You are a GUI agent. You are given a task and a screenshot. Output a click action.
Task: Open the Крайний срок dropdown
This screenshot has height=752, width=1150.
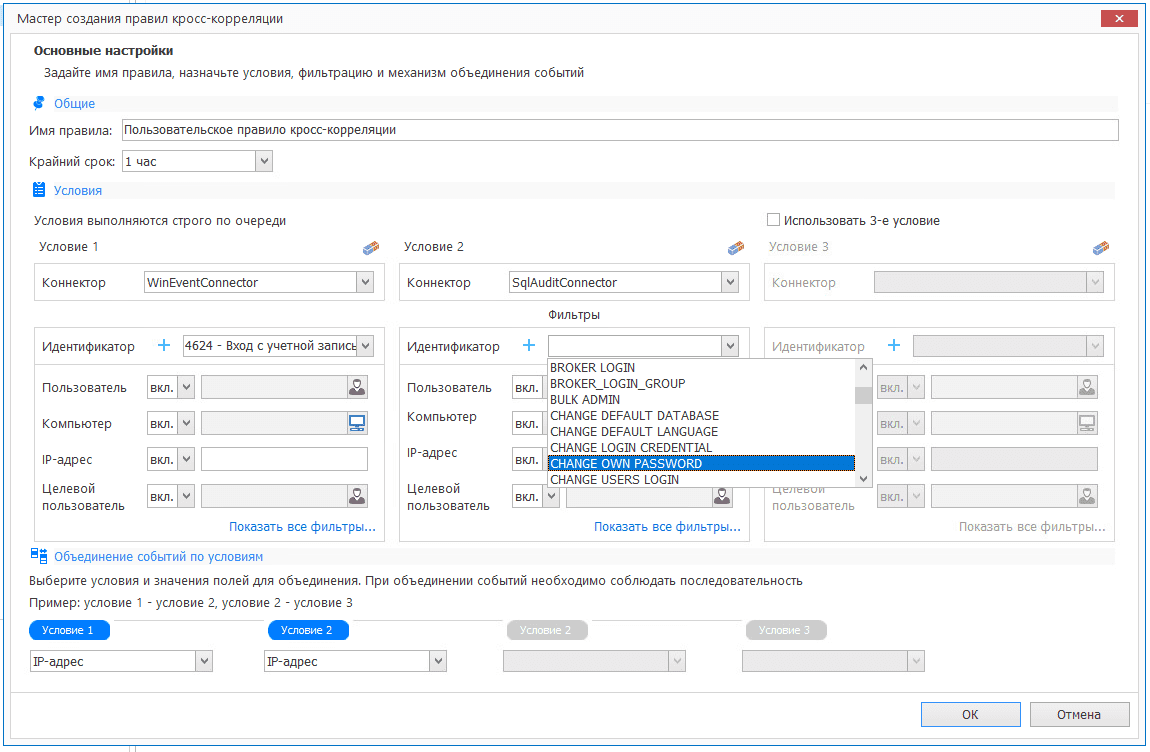pyautogui.click(x=264, y=161)
